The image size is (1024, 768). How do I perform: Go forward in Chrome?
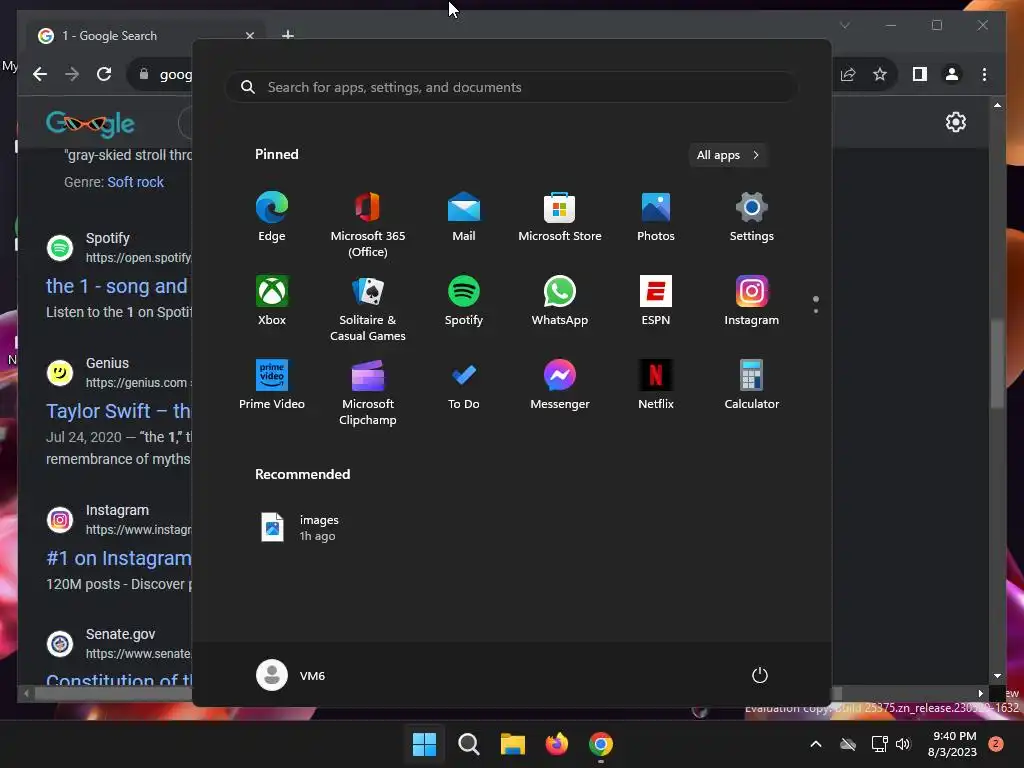[x=72, y=74]
